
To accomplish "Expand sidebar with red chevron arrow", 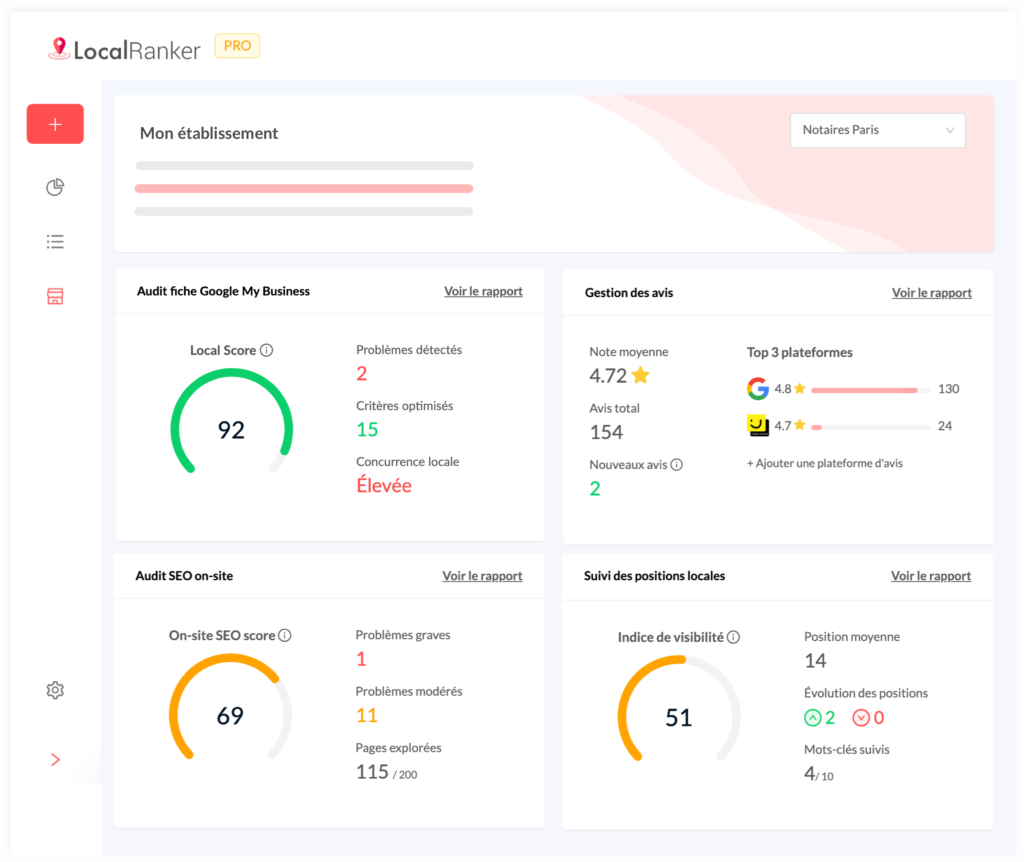I will pyautogui.click(x=55, y=760).
